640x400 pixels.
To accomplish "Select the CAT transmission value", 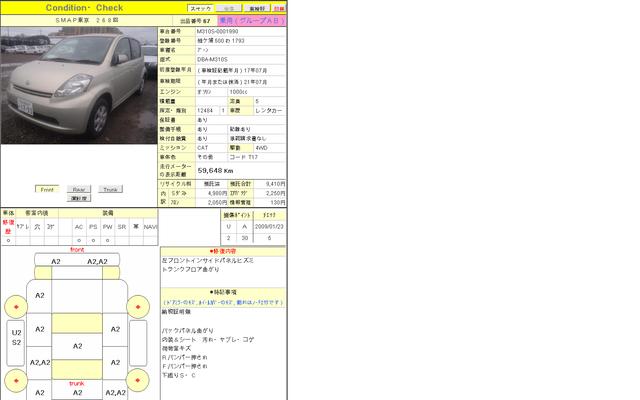I will (202, 148).
